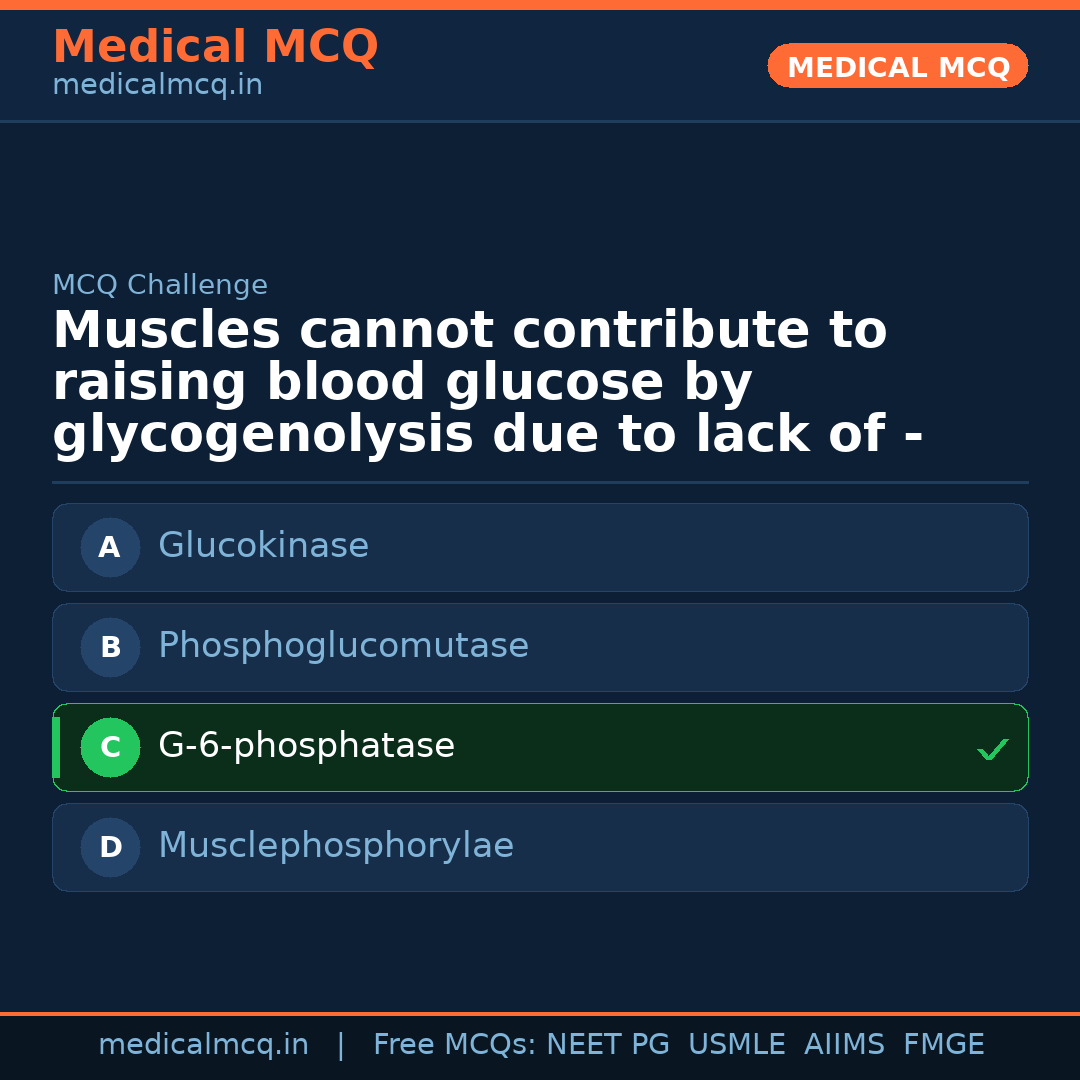
Task: Open the NEET PG section in footer
Action: [x=607, y=1044]
